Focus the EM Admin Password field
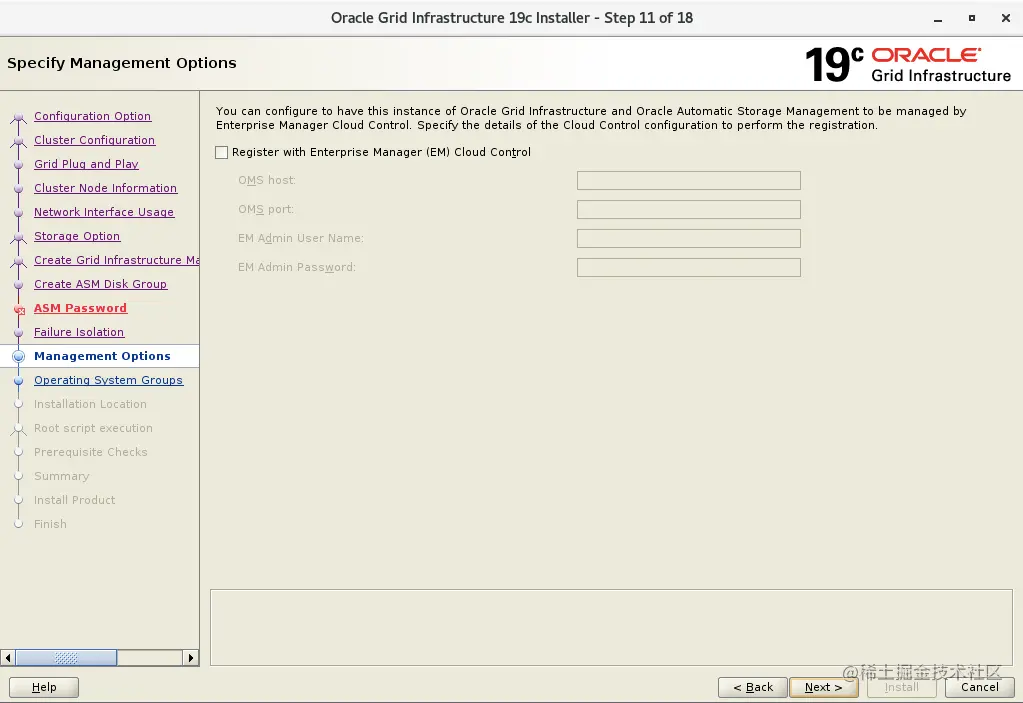Image resolution: width=1023 pixels, height=703 pixels. (x=688, y=267)
